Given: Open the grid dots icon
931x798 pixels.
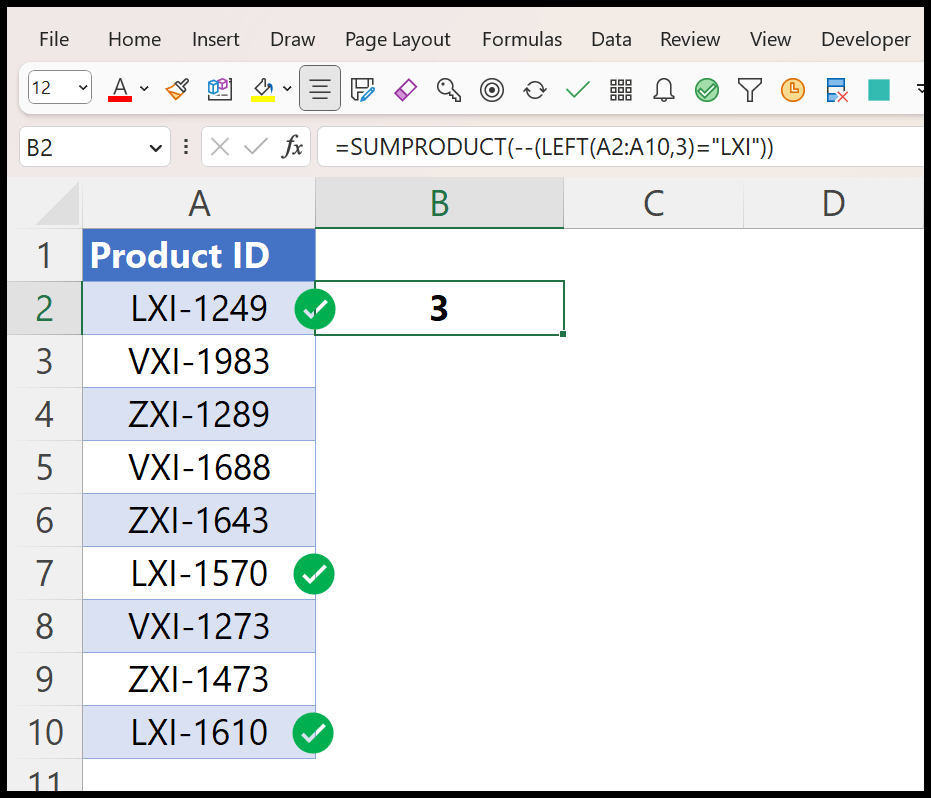Looking at the screenshot, I should click(621, 90).
